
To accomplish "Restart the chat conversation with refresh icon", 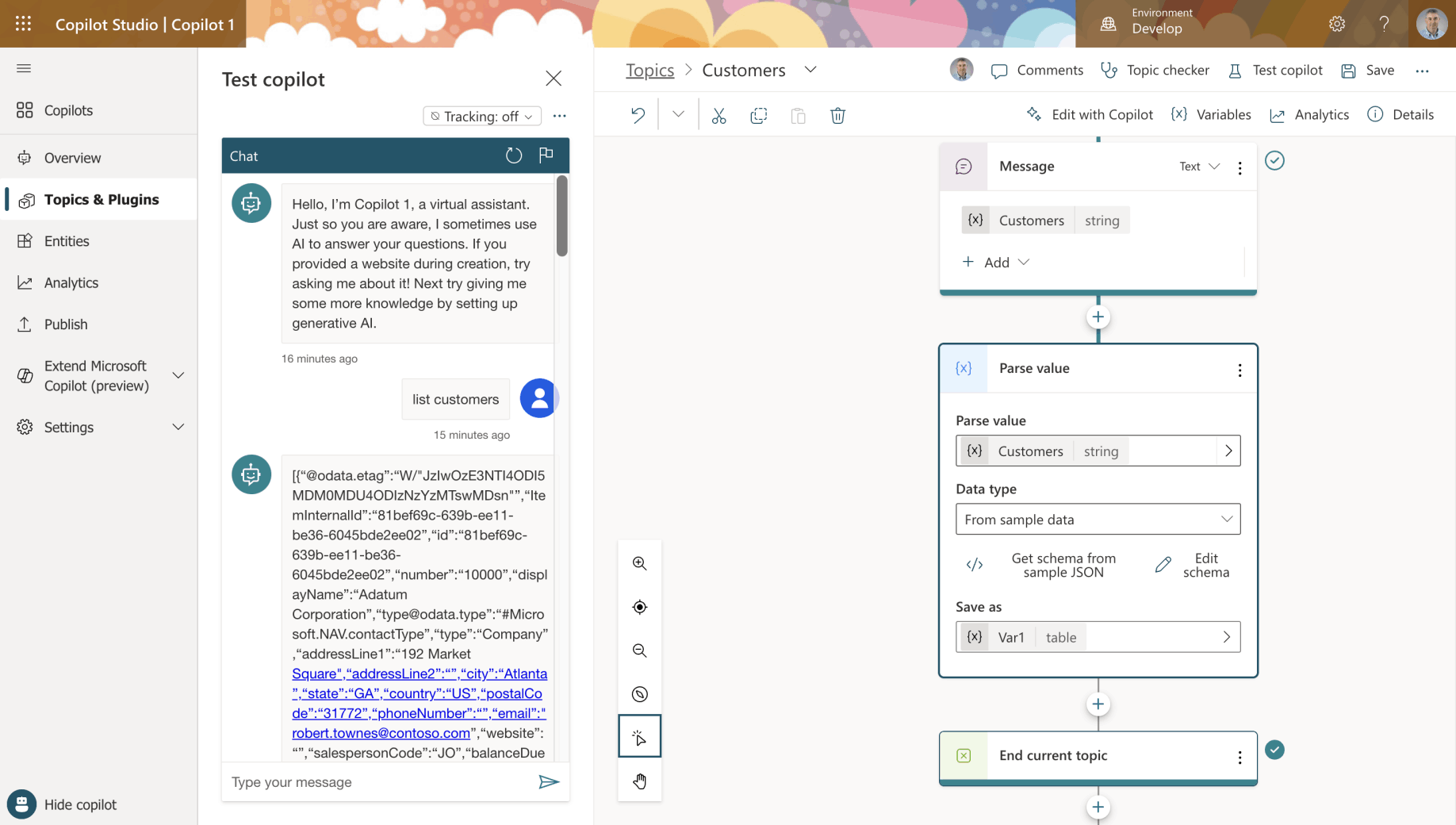I will click(514, 155).
